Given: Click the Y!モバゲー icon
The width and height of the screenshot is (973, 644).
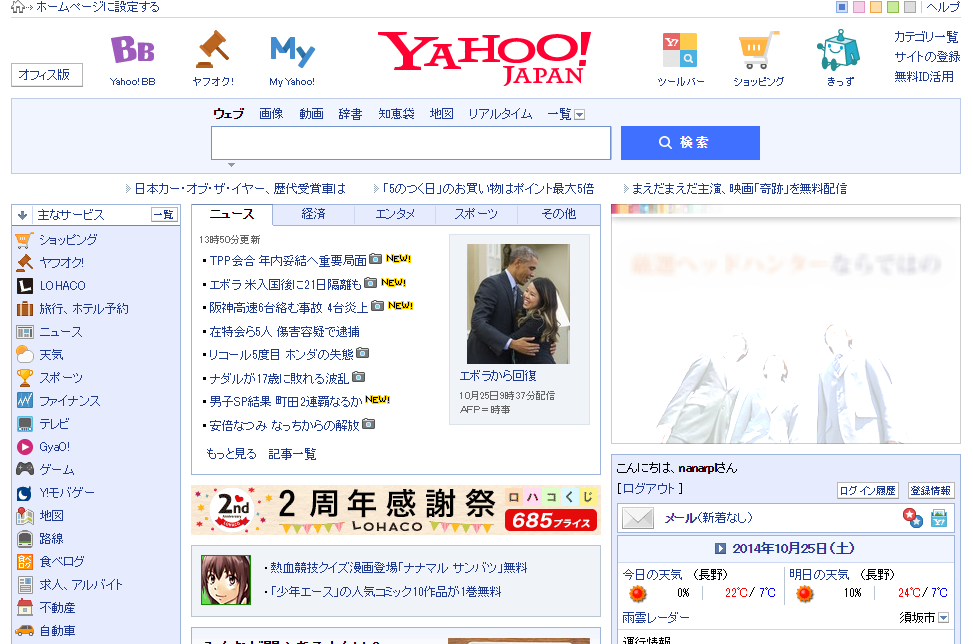Looking at the screenshot, I should [24, 493].
